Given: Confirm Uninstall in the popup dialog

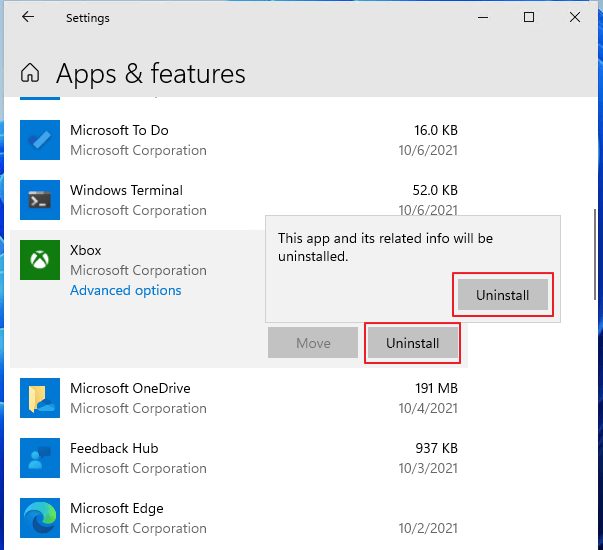Looking at the screenshot, I should (x=503, y=295).
